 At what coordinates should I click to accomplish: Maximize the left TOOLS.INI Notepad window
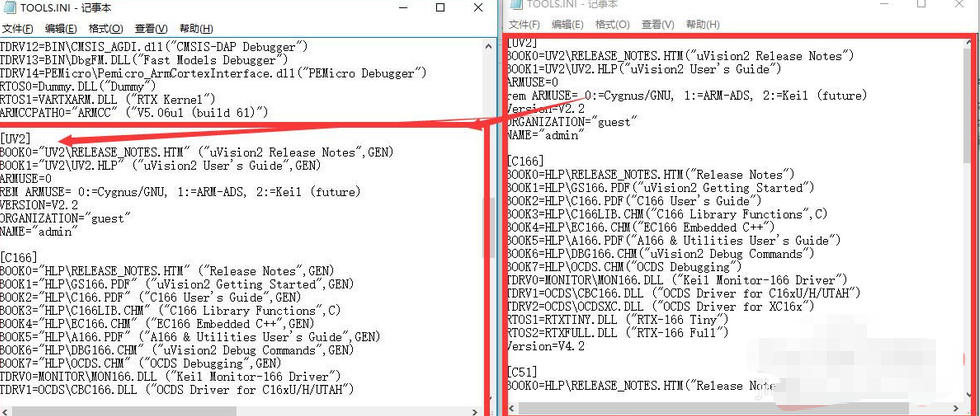[x=441, y=7]
